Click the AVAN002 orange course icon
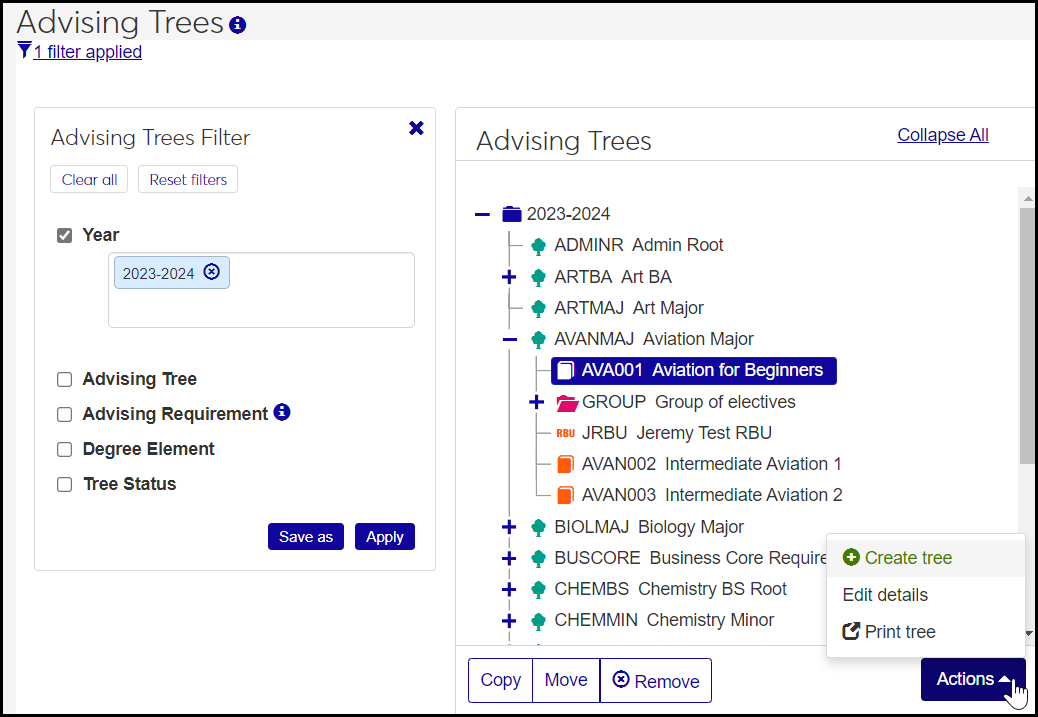This screenshot has width=1038, height=717. [566, 464]
